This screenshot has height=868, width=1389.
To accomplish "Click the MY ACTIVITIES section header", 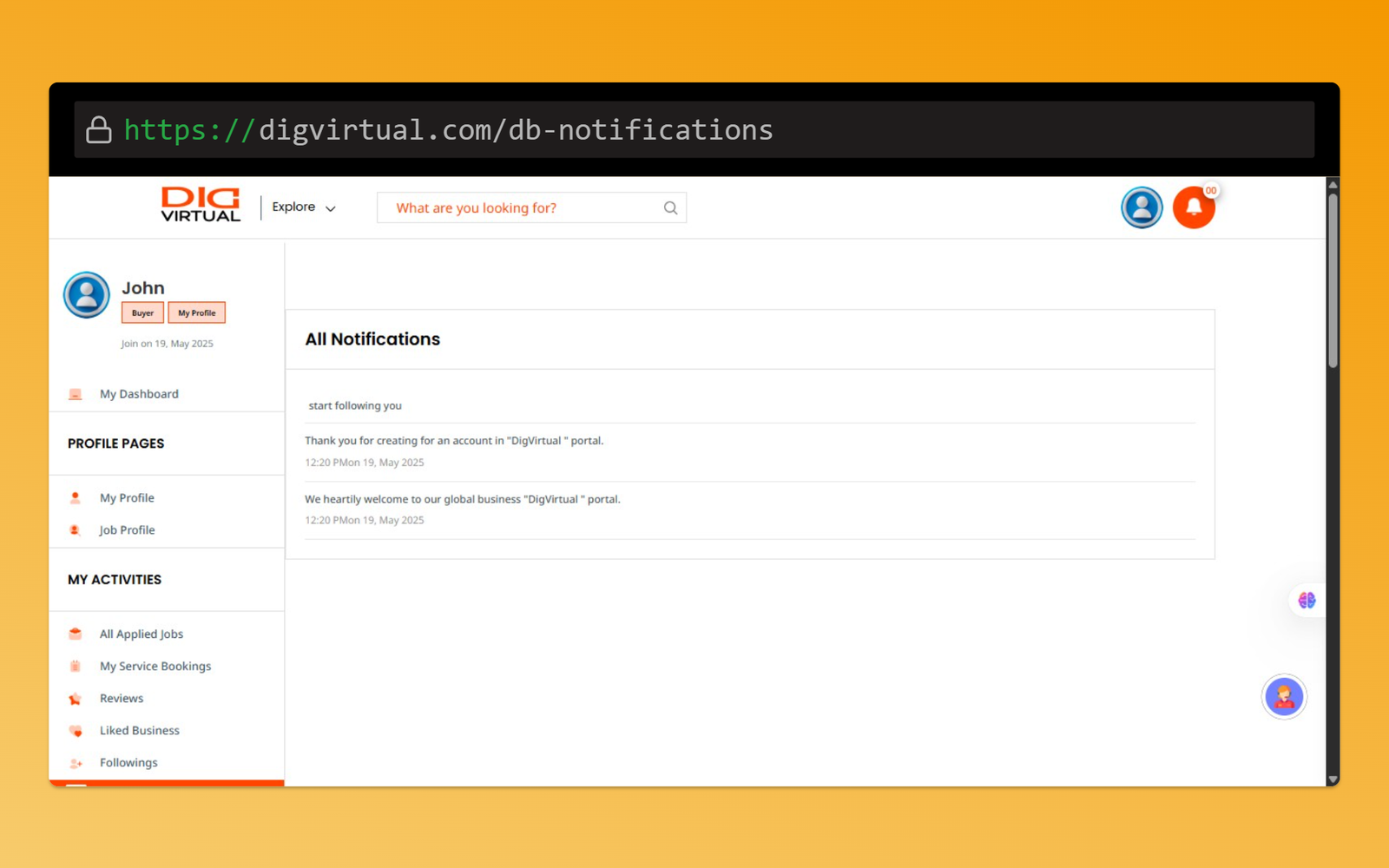I will pyautogui.click(x=115, y=580).
